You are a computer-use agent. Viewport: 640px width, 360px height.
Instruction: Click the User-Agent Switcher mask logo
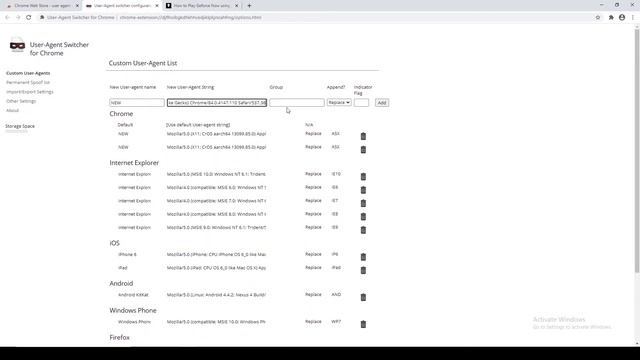17,45
